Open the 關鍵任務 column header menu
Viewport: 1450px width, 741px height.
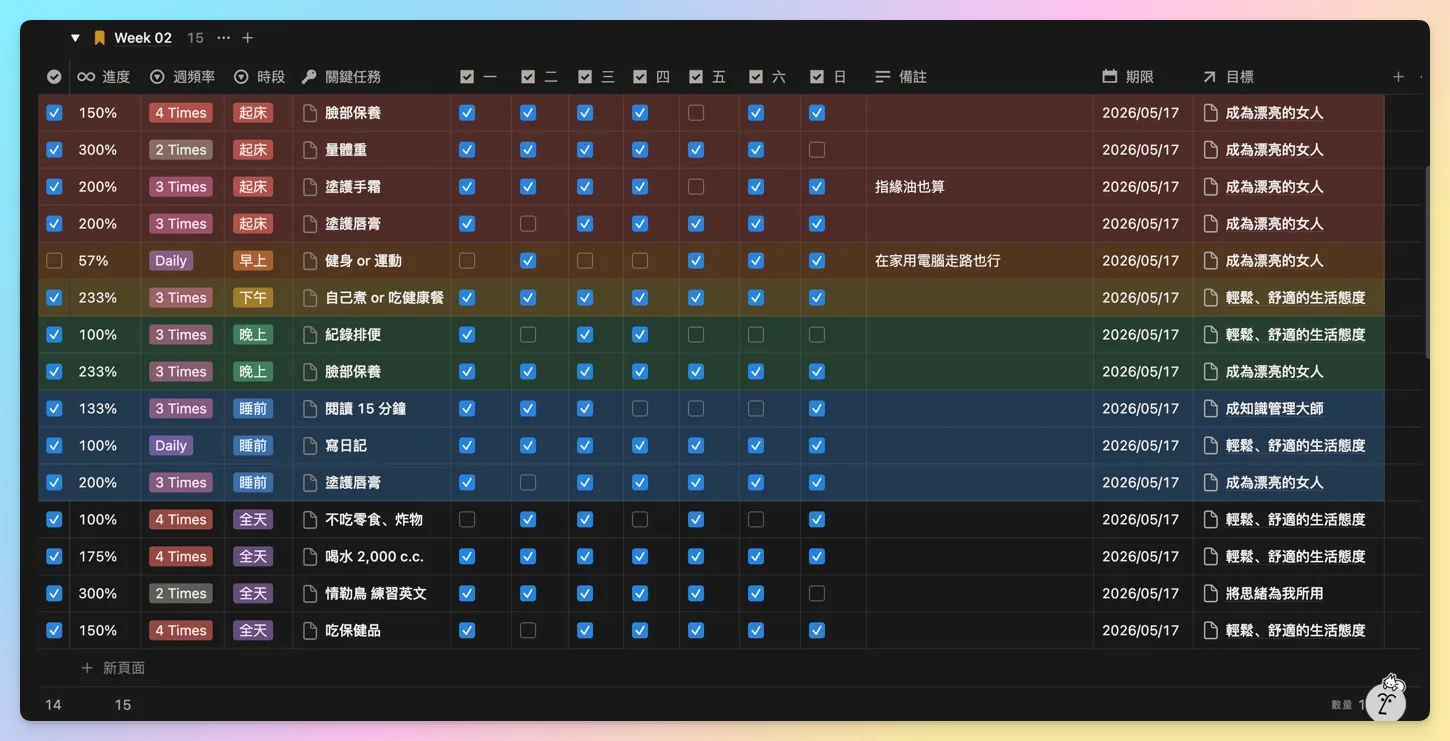click(341, 77)
